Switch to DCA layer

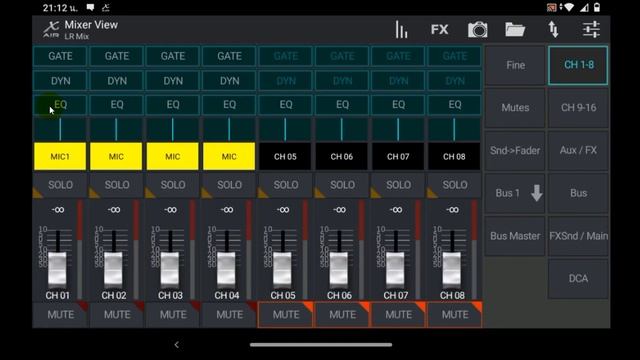pyautogui.click(x=578, y=278)
